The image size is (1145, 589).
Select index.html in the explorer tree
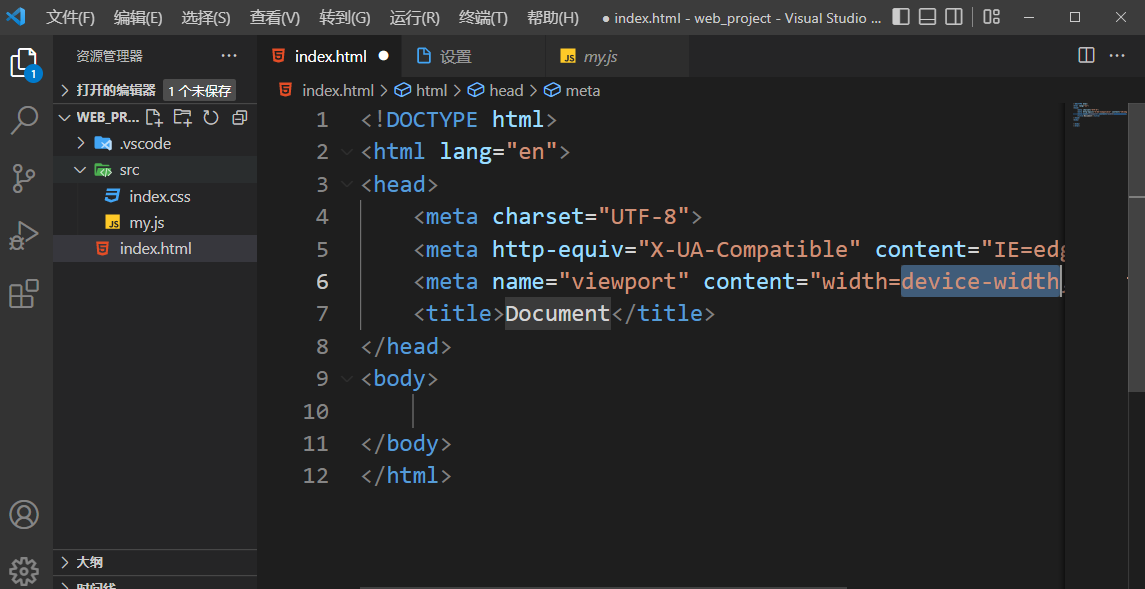pos(155,249)
